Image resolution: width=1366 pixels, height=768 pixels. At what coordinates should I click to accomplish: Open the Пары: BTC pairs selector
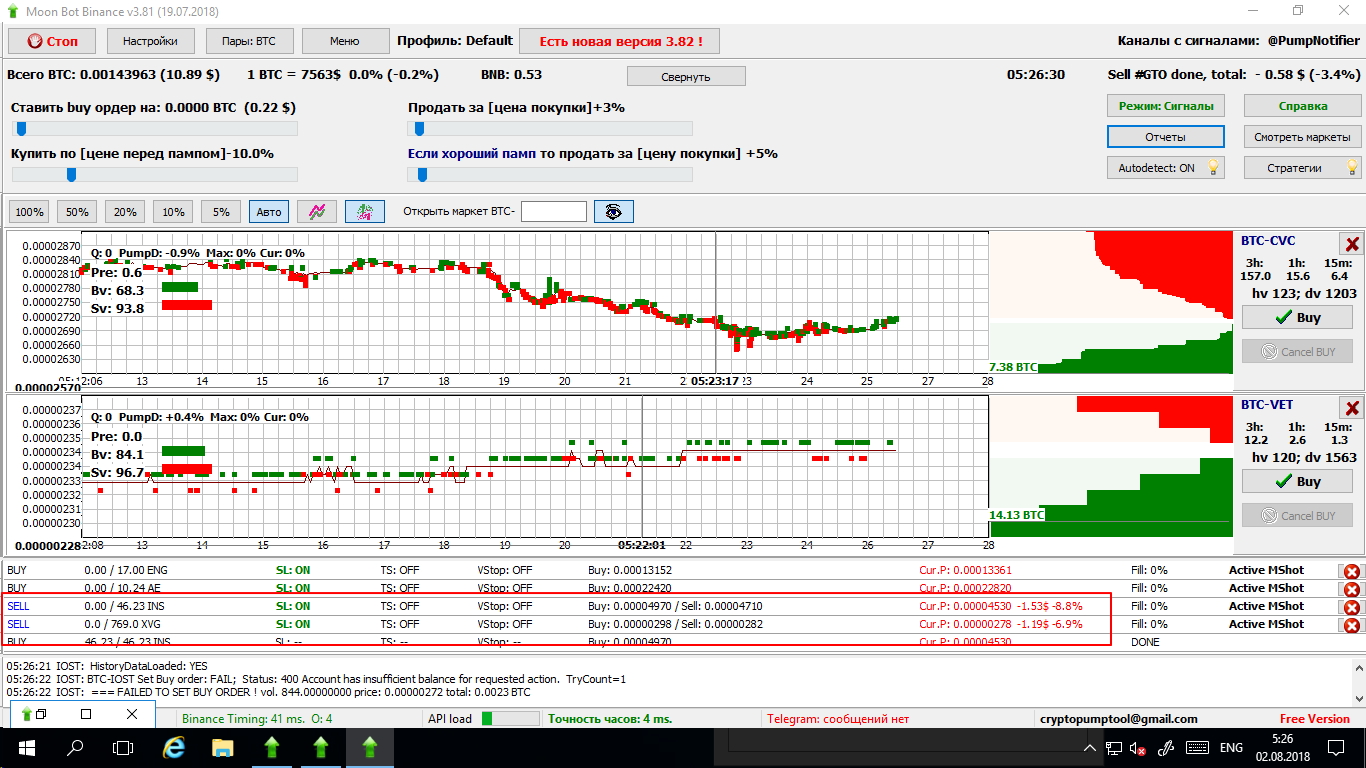coord(248,41)
